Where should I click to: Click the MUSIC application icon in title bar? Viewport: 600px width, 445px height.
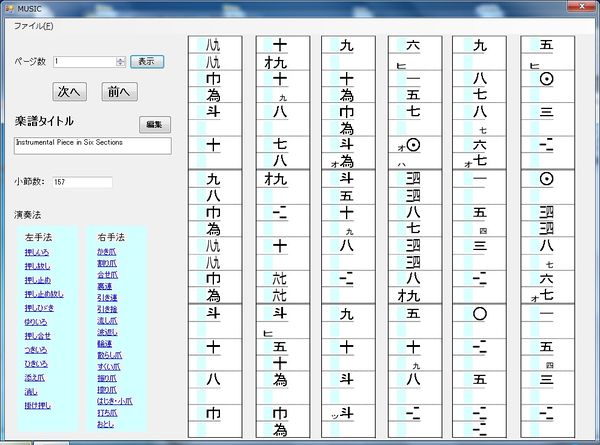8,8
